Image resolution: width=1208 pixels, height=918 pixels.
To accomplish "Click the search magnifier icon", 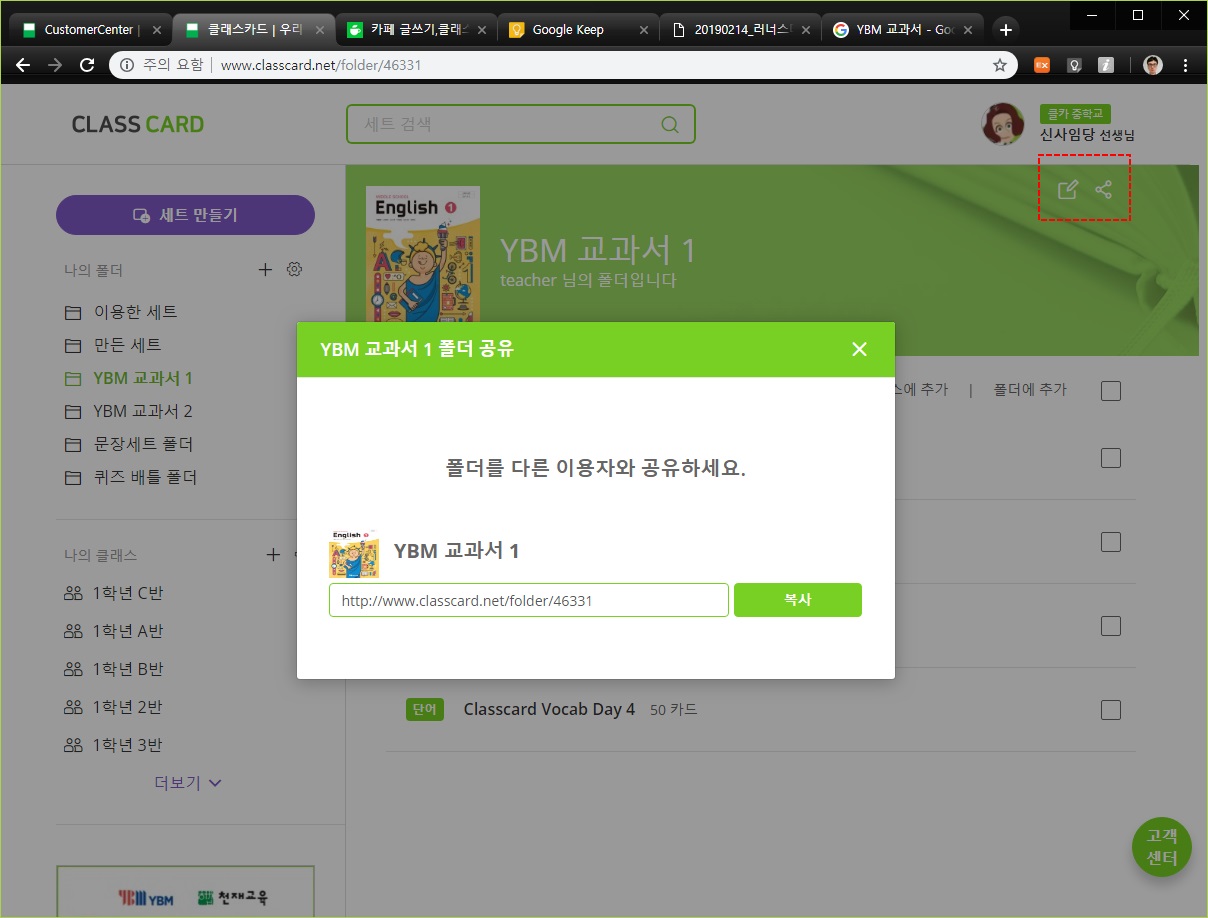I will [670, 125].
